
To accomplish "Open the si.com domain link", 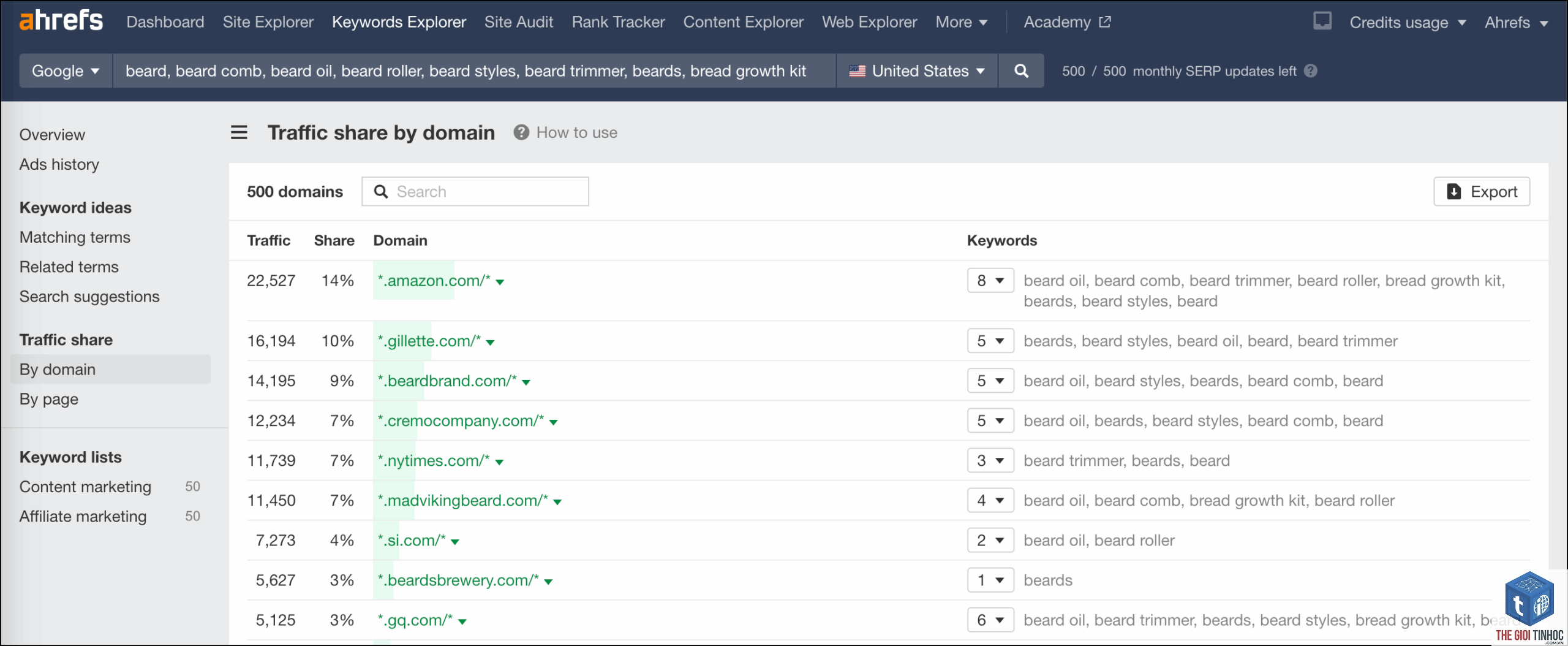I will 412,540.
